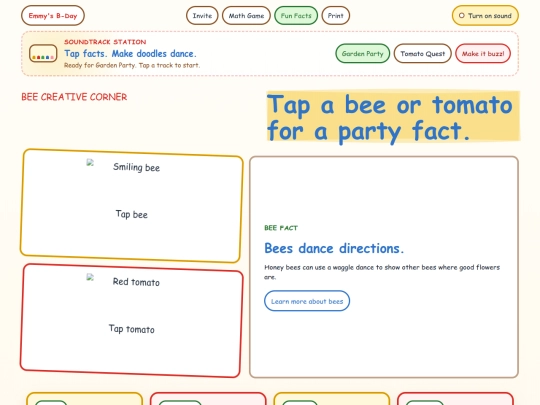Image resolution: width=540 pixels, height=405 pixels.
Task: Click the 'BEE FACT' label
Action: 281,228
